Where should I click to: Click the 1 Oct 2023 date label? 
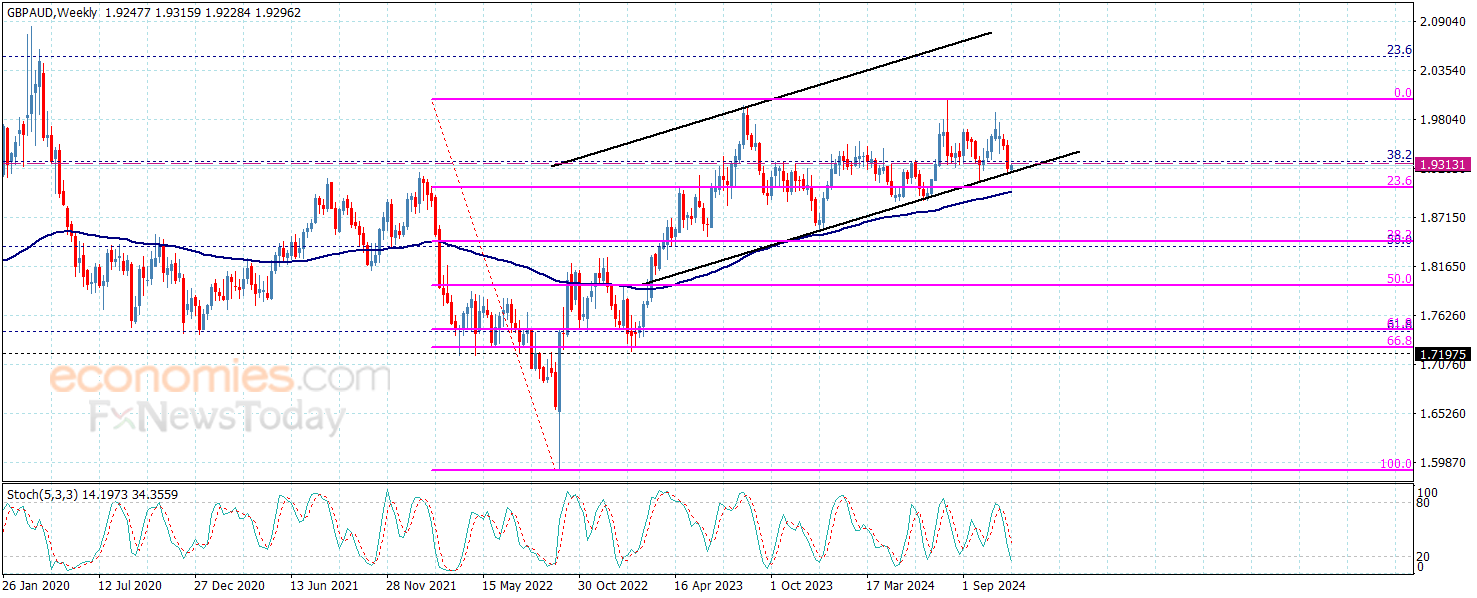click(802, 584)
